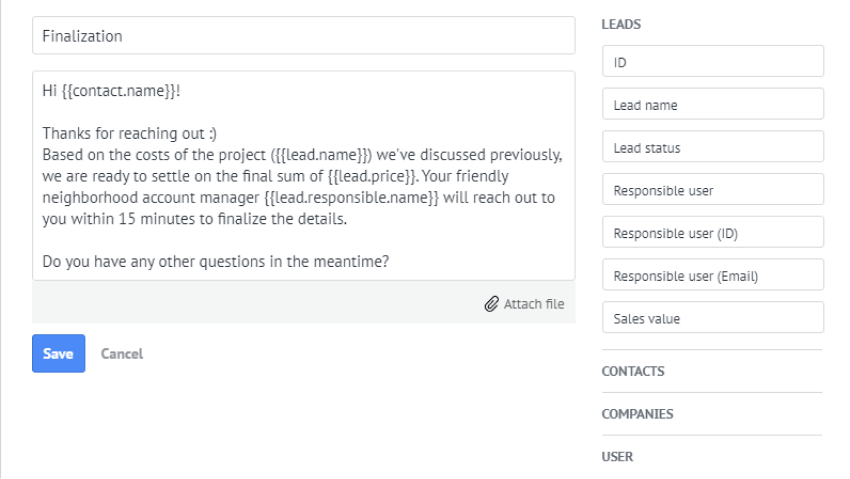The height and width of the screenshot is (479, 850).
Task: Insert the Lead name placeholder
Action: point(712,104)
